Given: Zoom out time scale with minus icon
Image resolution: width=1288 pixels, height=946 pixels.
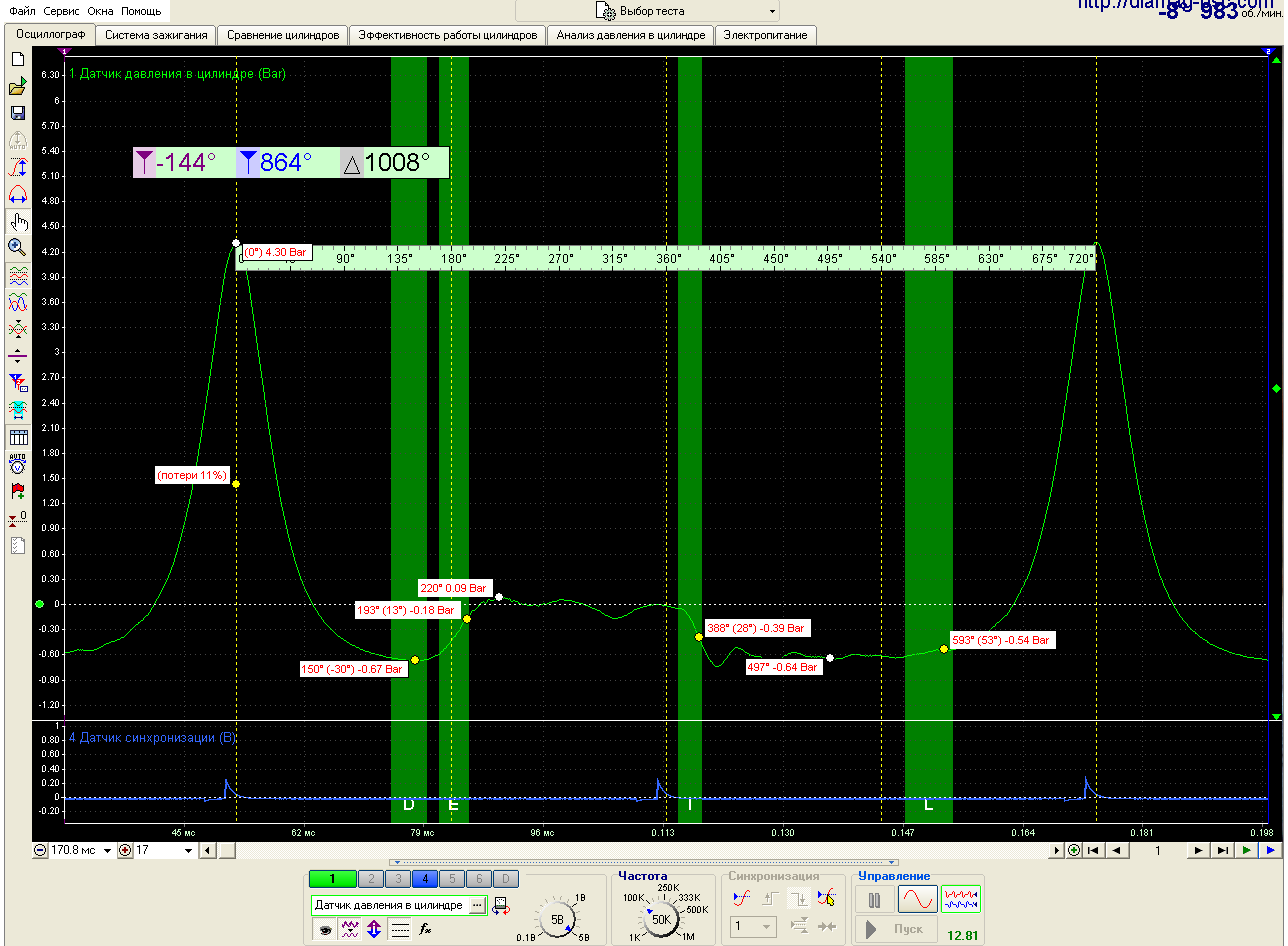Looking at the screenshot, I should coord(40,850).
